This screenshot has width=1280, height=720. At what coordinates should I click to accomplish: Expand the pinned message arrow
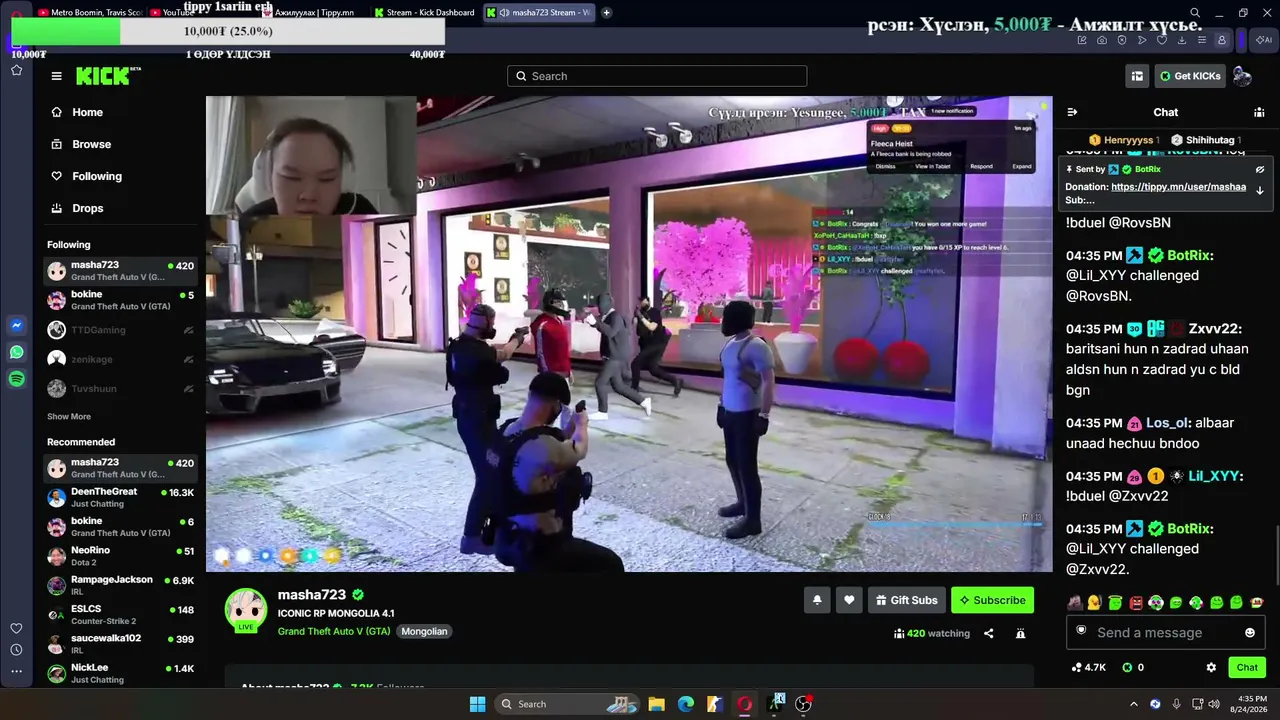(1260, 190)
